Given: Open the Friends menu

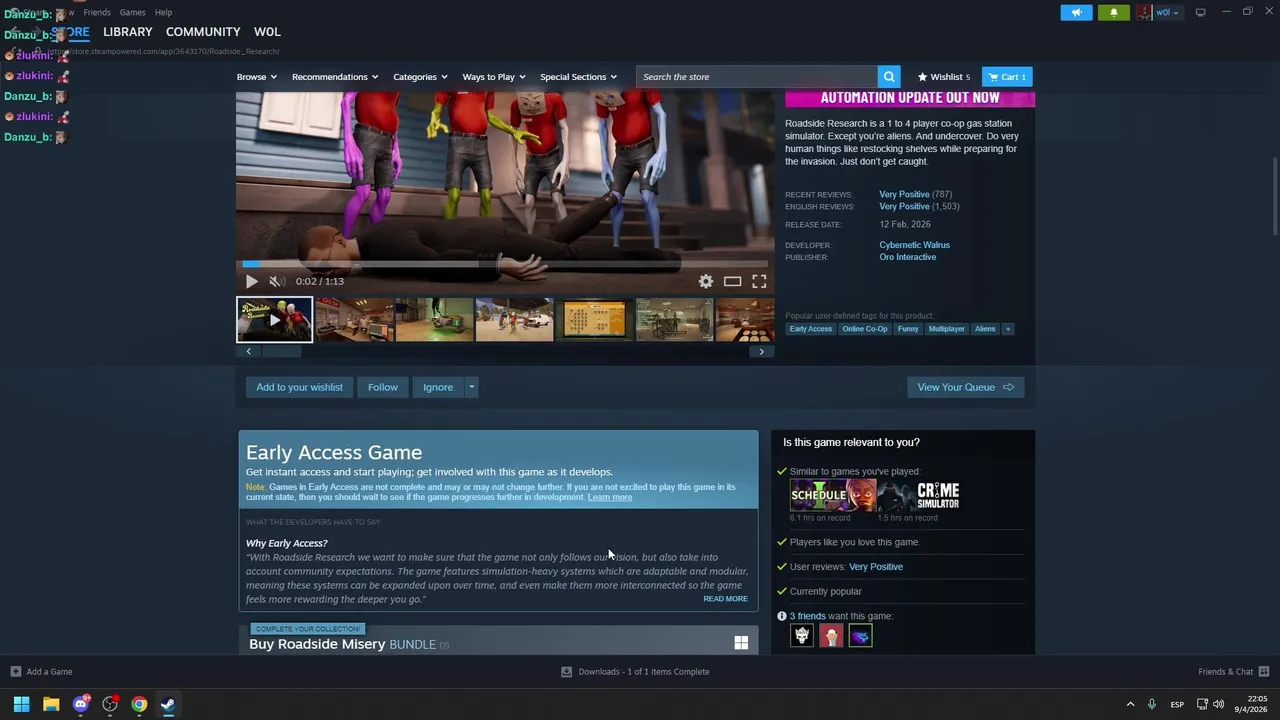Looking at the screenshot, I should [97, 12].
